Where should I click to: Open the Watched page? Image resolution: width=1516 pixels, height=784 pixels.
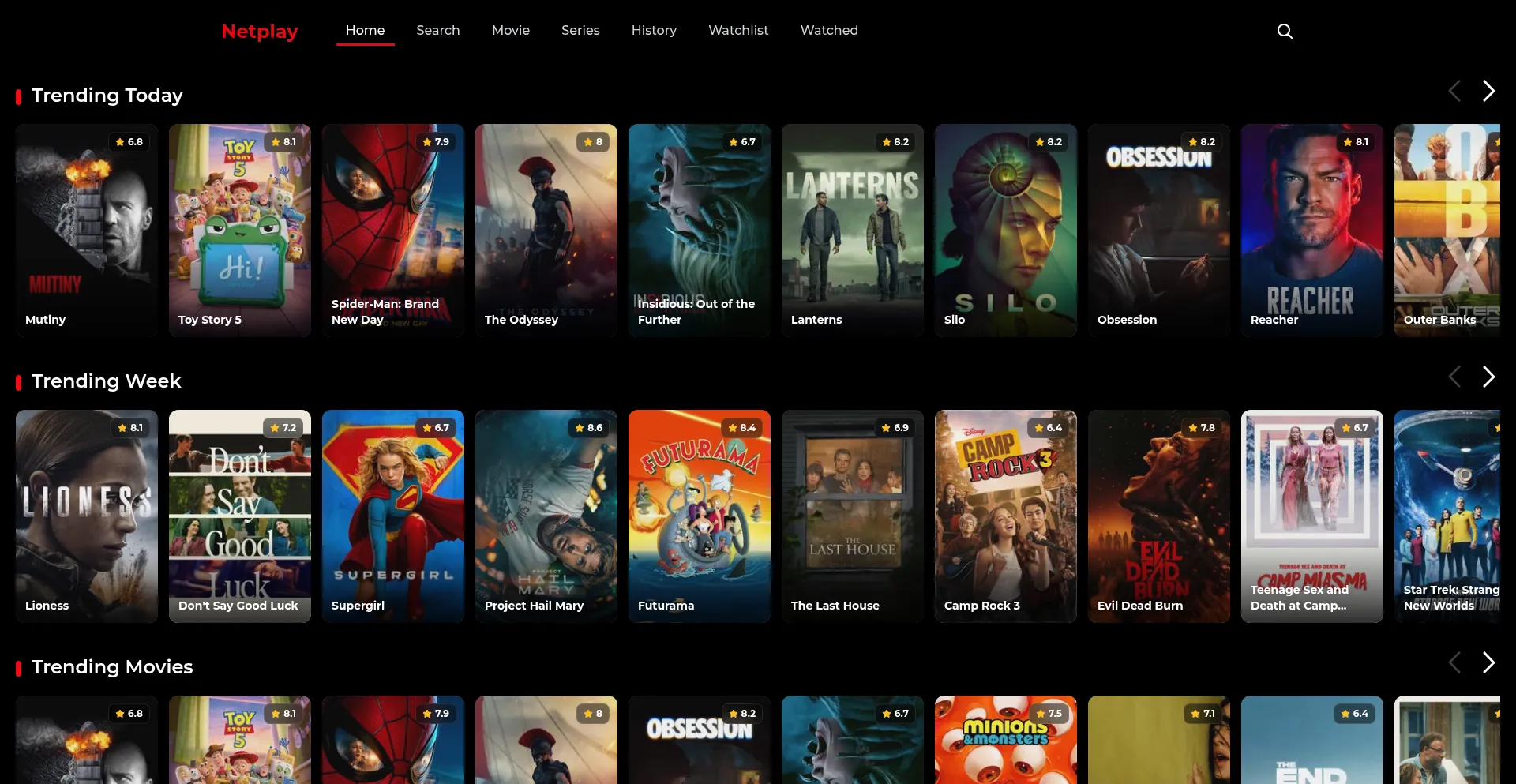[829, 30]
